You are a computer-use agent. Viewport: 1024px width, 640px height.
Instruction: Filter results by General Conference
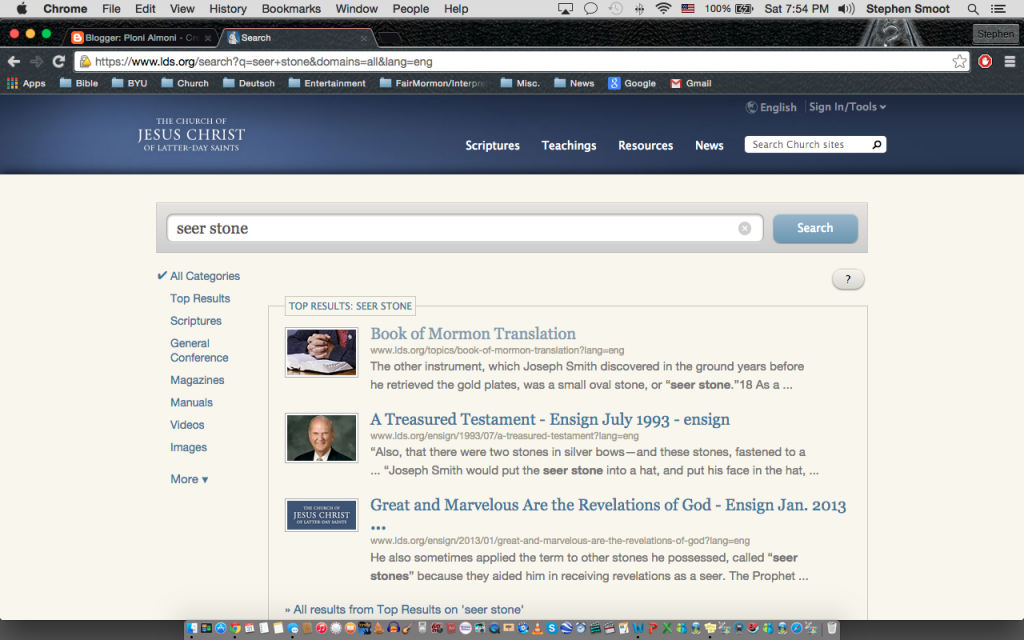[x=199, y=350]
